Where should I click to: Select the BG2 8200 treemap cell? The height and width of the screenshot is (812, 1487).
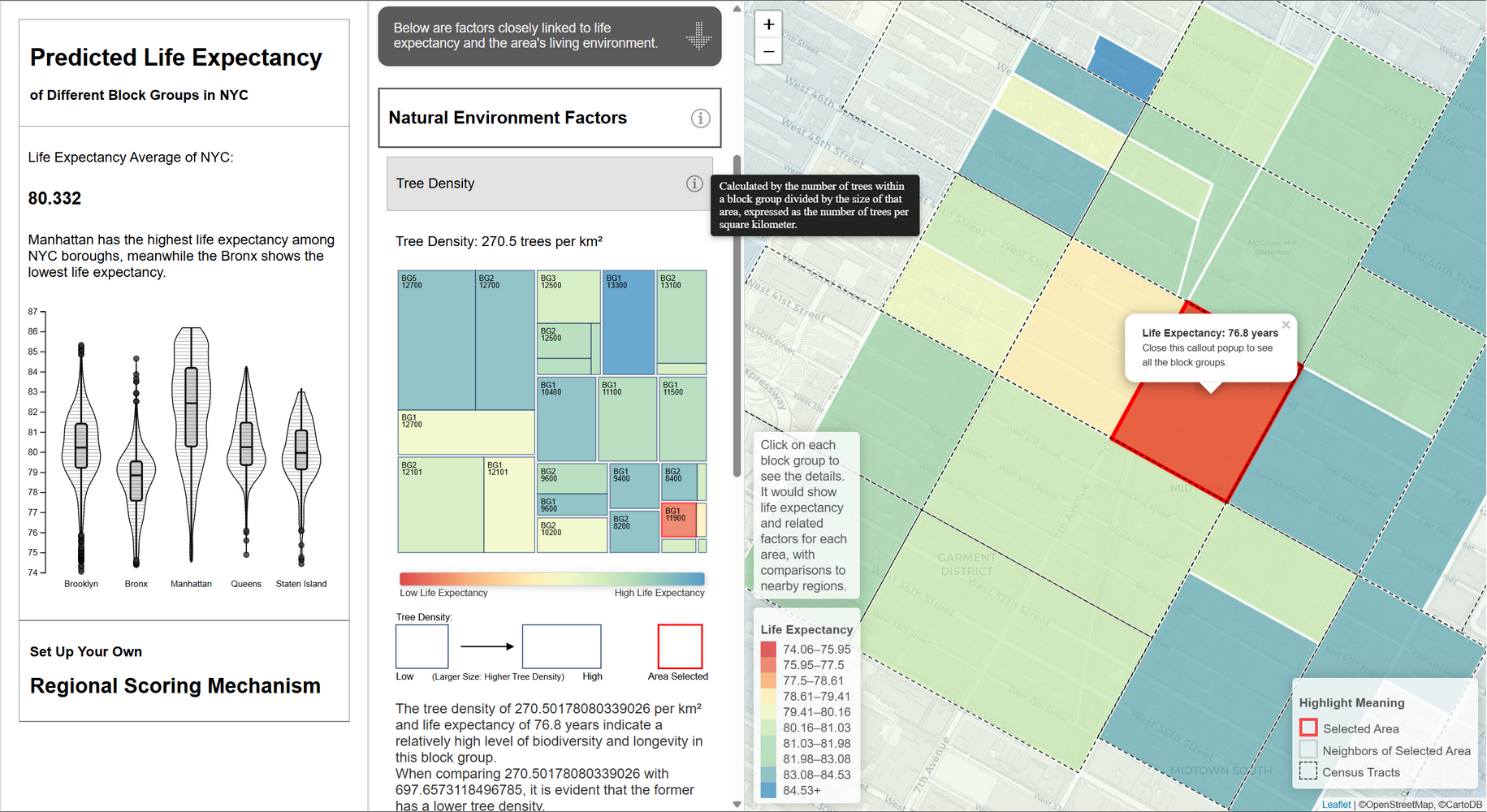point(634,532)
